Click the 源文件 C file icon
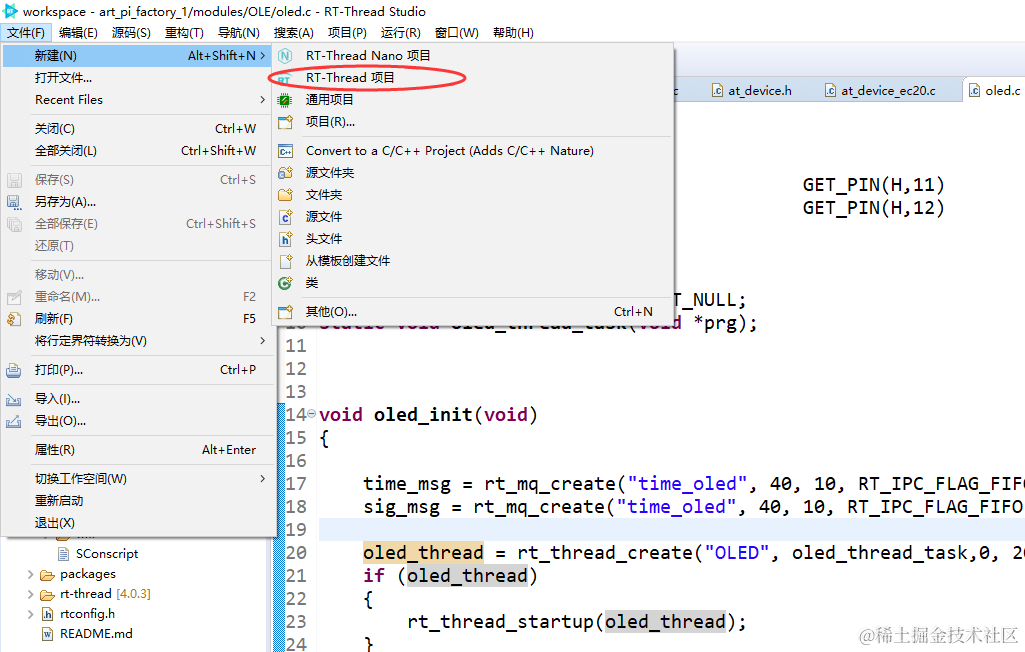This screenshot has width=1025, height=652. pyautogui.click(x=285, y=217)
